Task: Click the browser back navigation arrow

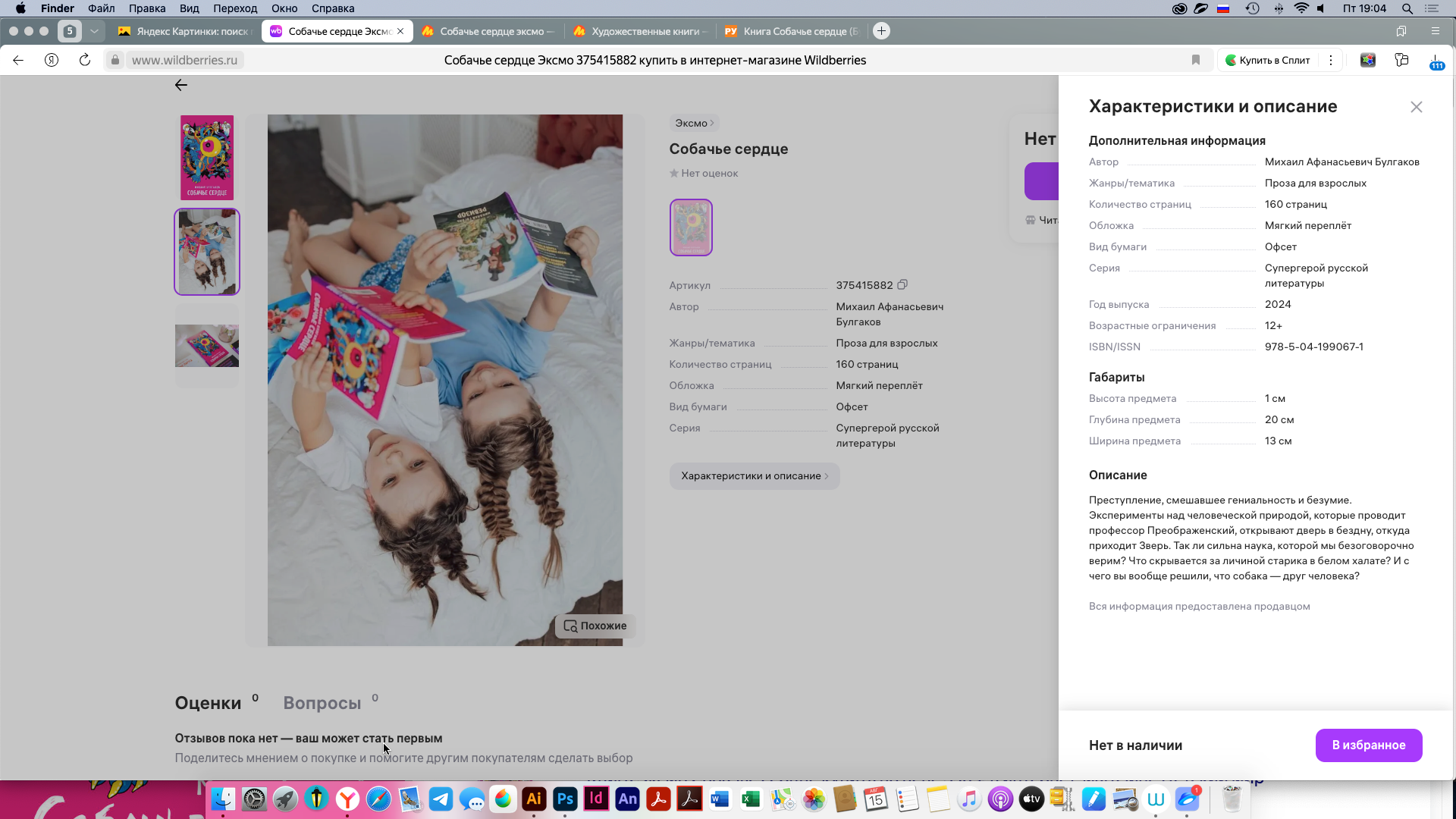Action: click(x=18, y=60)
